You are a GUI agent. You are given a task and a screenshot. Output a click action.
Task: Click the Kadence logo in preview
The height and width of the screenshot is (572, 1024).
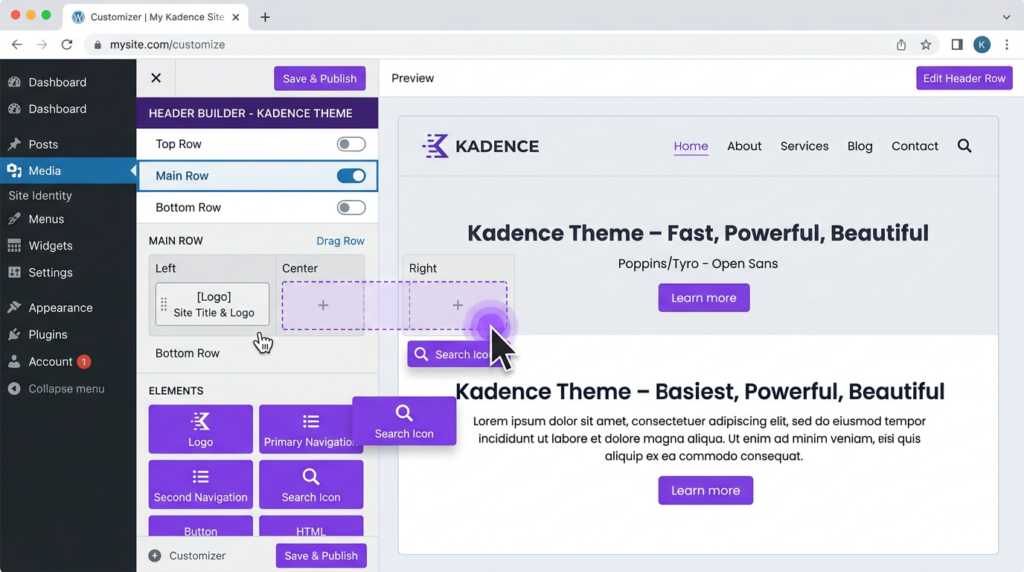[x=481, y=146]
